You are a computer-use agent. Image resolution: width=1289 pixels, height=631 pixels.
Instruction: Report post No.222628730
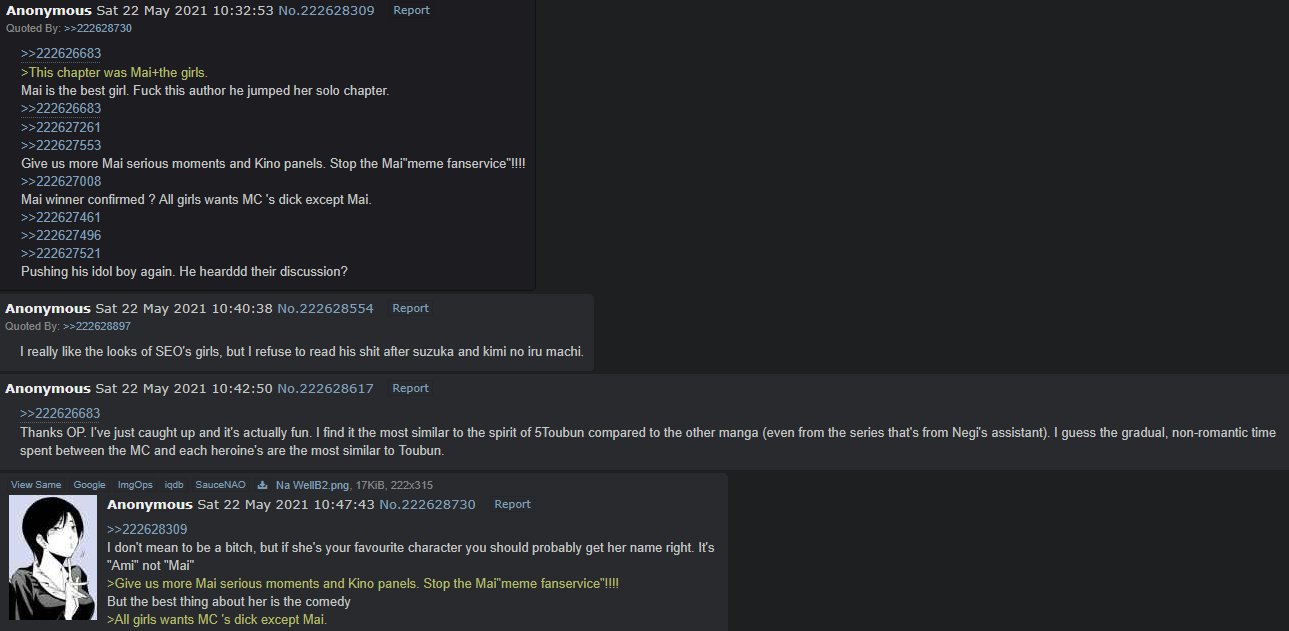point(512,504)
